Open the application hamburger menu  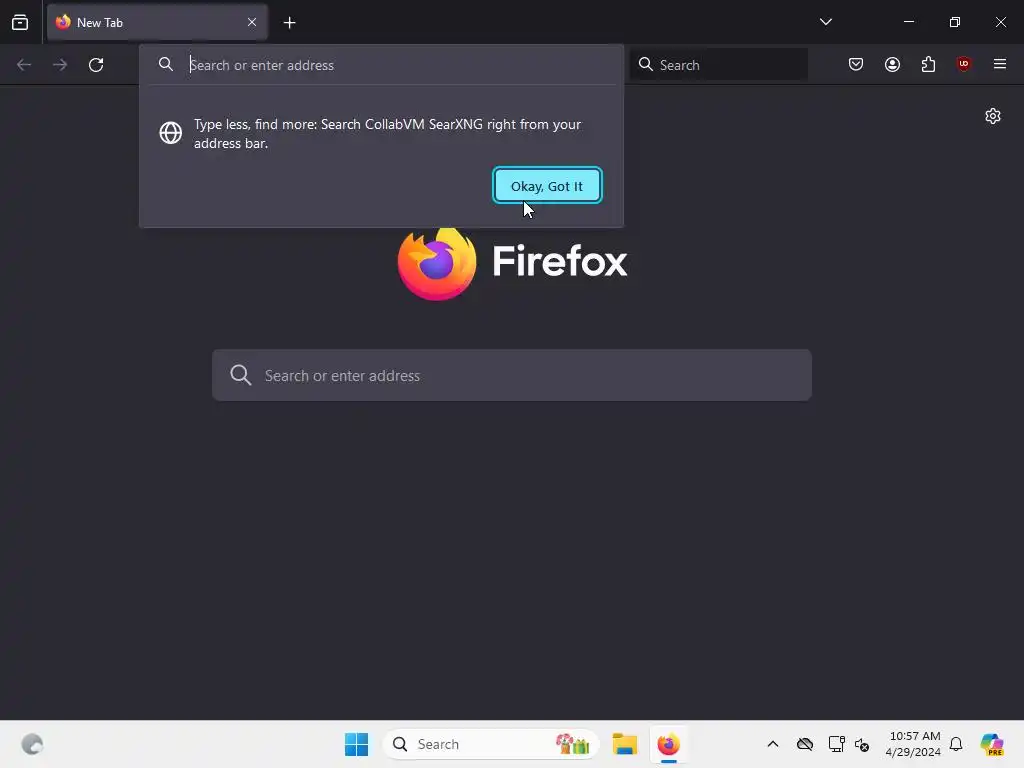point(999,64)
